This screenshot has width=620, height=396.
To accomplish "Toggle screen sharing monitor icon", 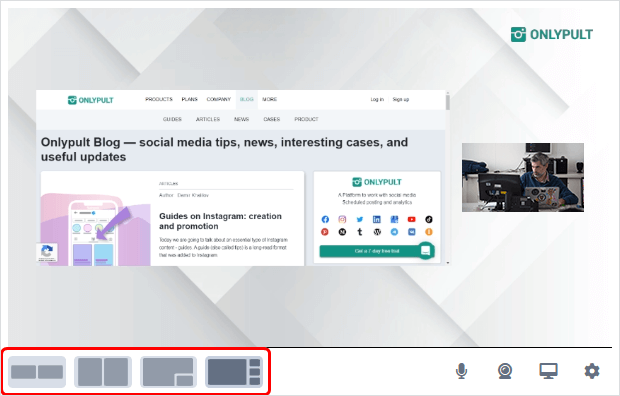I will [x=548, y=371].
